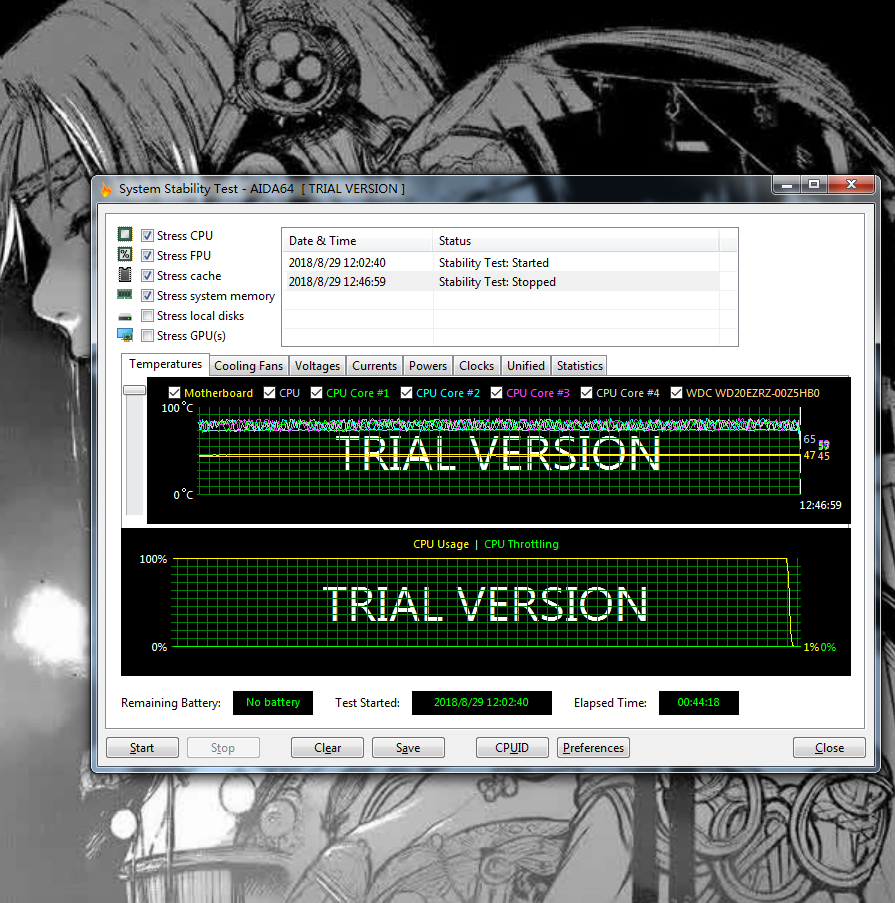Click the CPU chip icon beside Stress CPU
This screenshot has width=895, height=903.
pos(125,234)
